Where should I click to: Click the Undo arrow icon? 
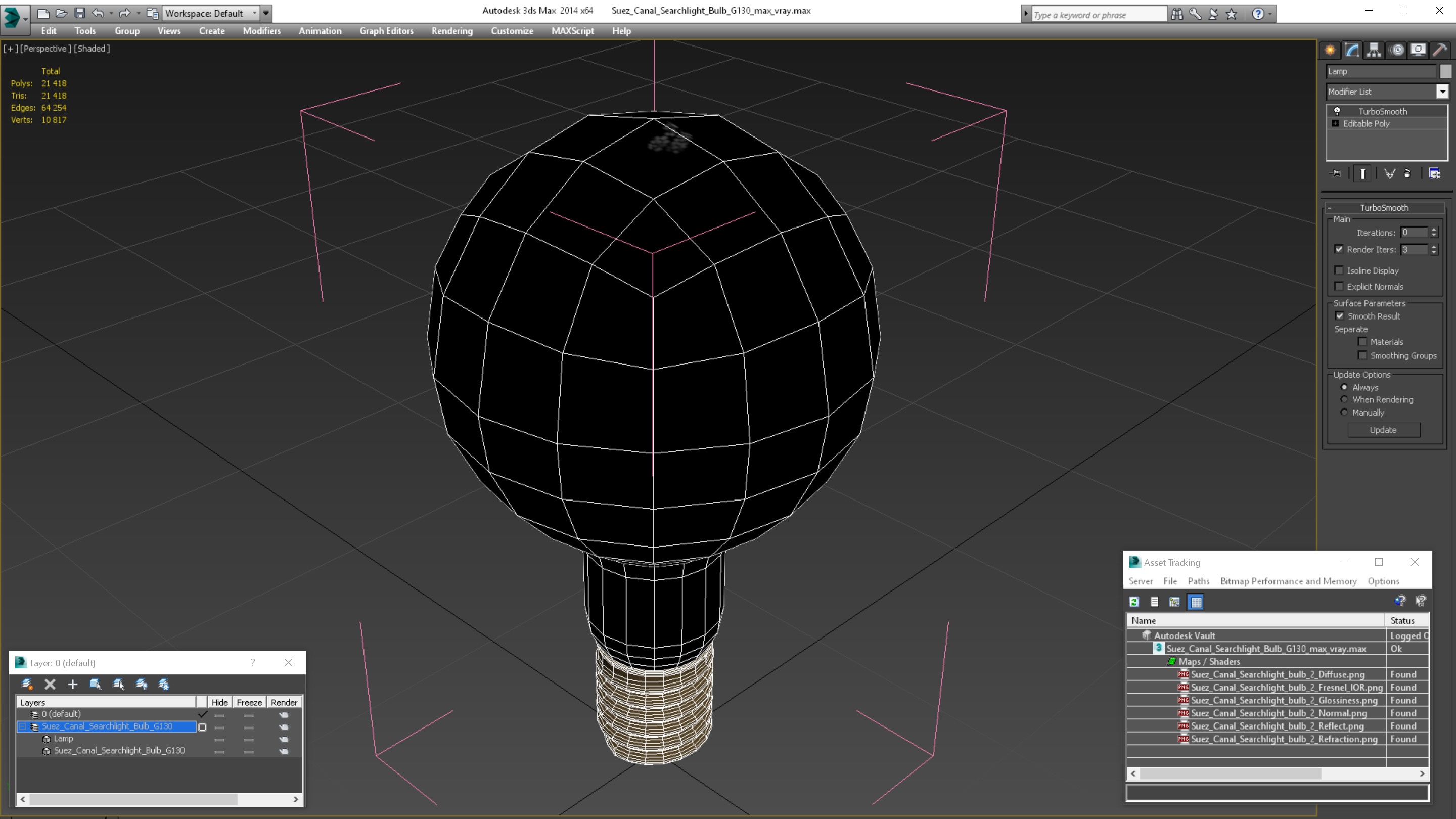click(x=98, y=13)
